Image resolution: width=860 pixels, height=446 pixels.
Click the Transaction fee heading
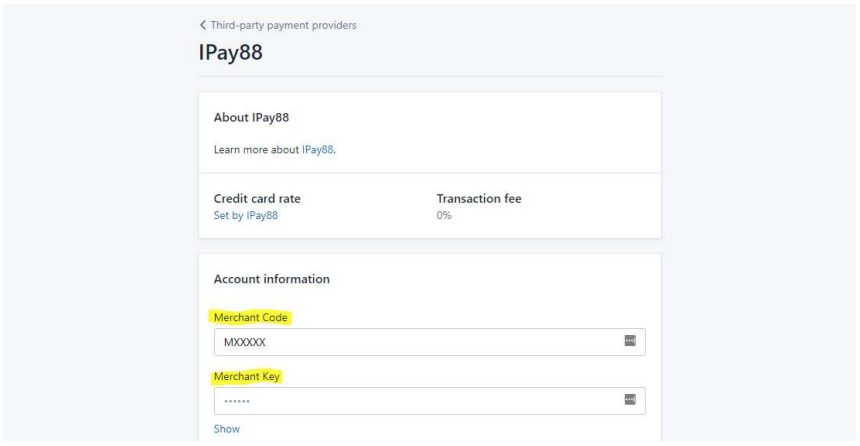click(x=479, y=199)
